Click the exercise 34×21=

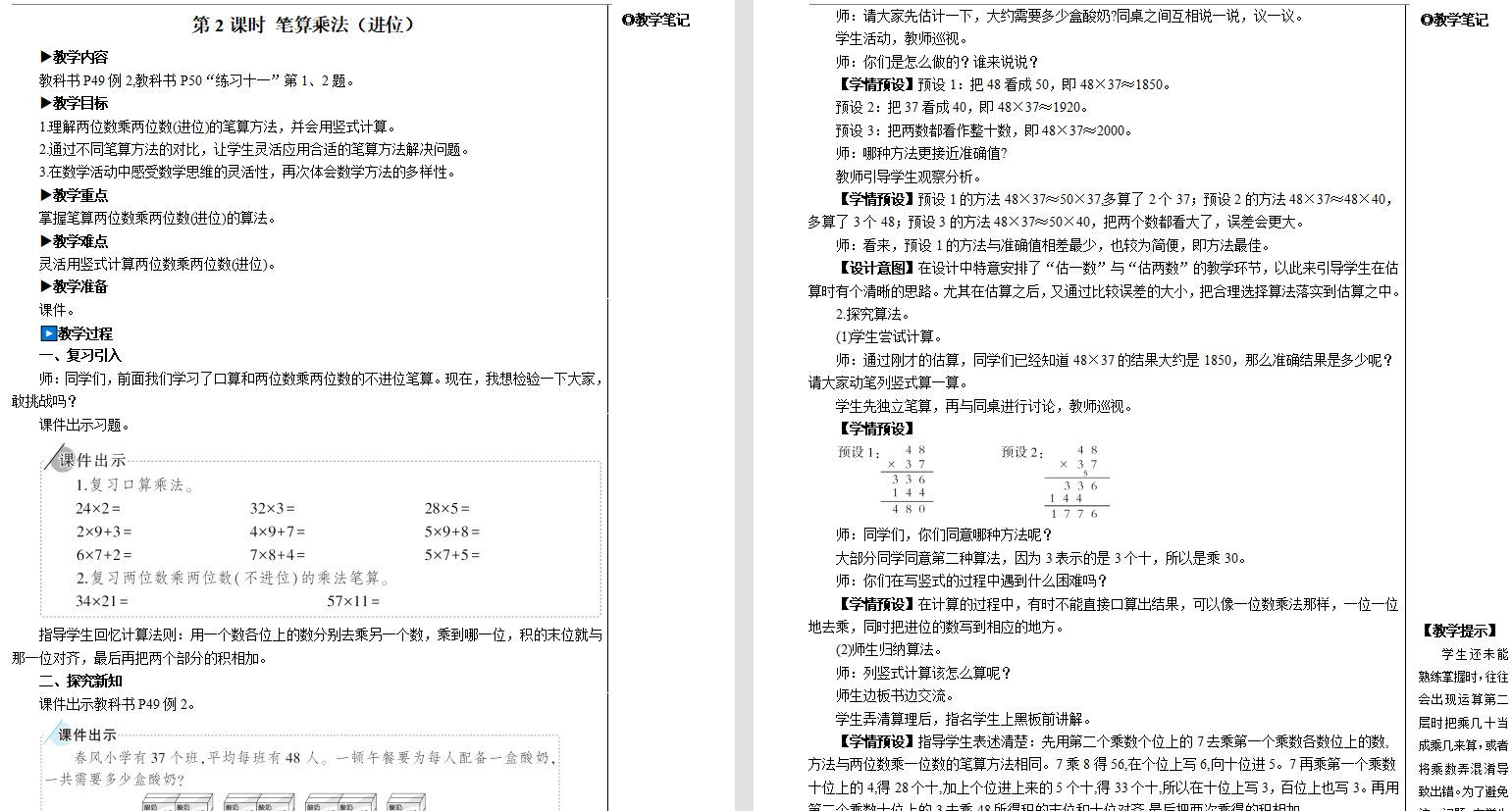click(102, 601)
